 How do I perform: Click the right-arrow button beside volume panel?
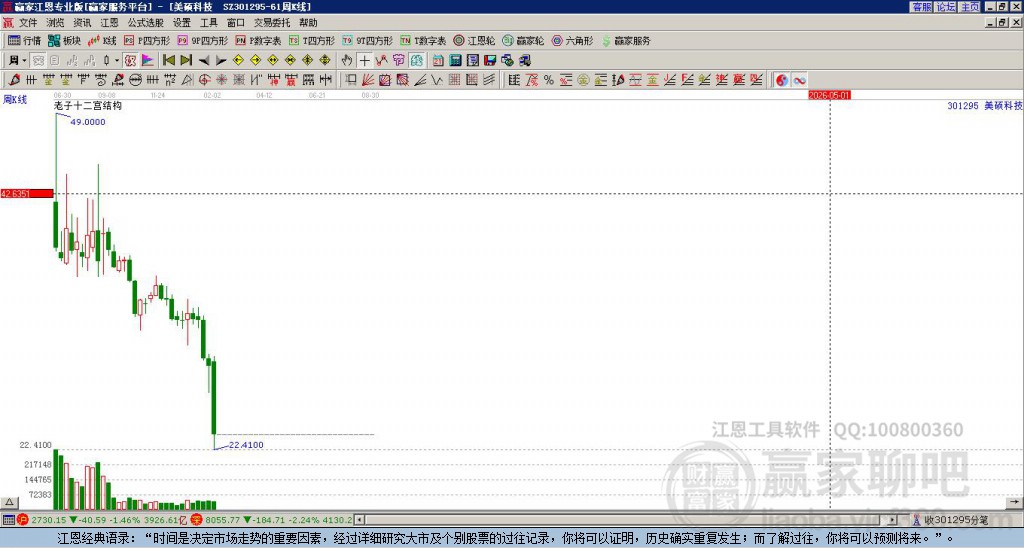pos(1014,503)
